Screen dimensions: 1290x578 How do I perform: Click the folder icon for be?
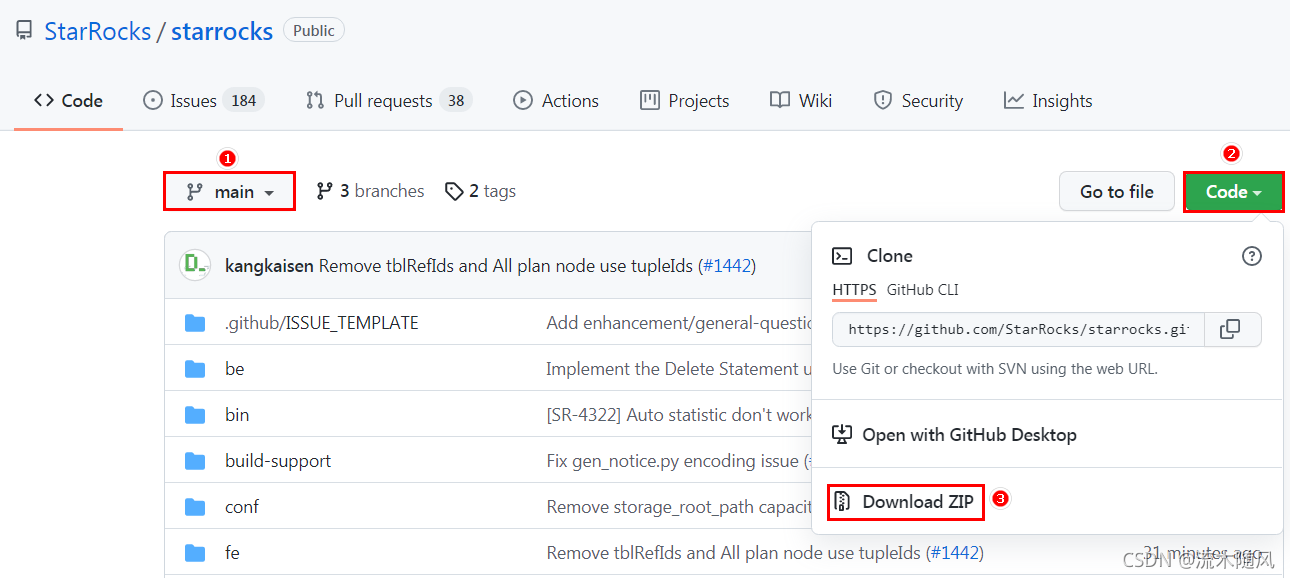coord(195,369)
